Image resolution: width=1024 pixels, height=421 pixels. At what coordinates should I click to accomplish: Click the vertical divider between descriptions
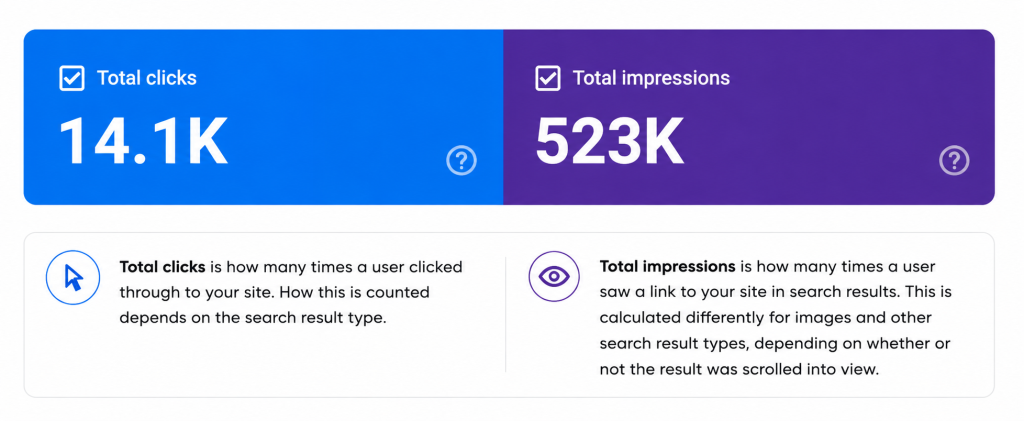[x=505, y=315]
